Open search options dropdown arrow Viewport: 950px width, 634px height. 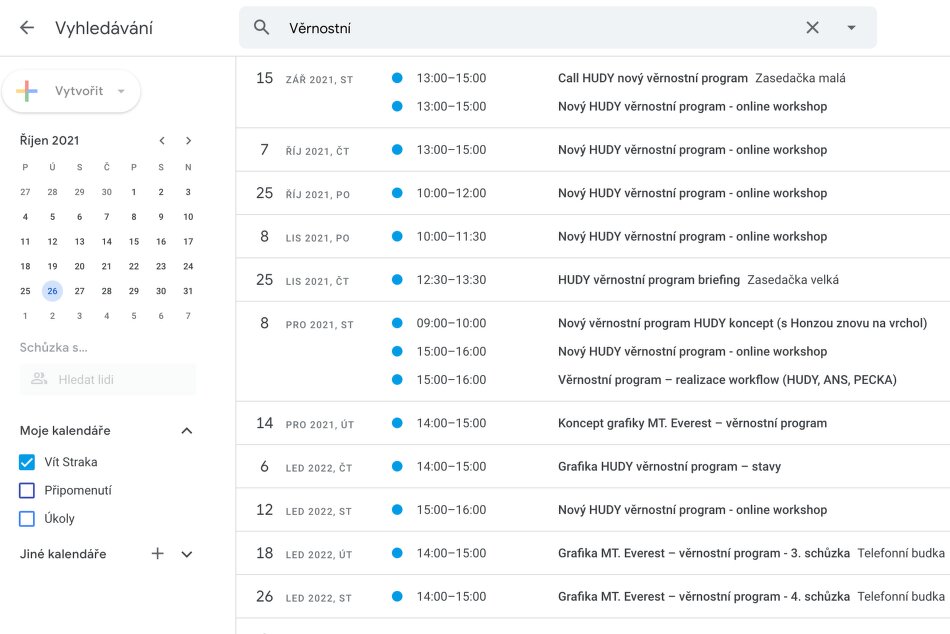[x=851, y=27]
